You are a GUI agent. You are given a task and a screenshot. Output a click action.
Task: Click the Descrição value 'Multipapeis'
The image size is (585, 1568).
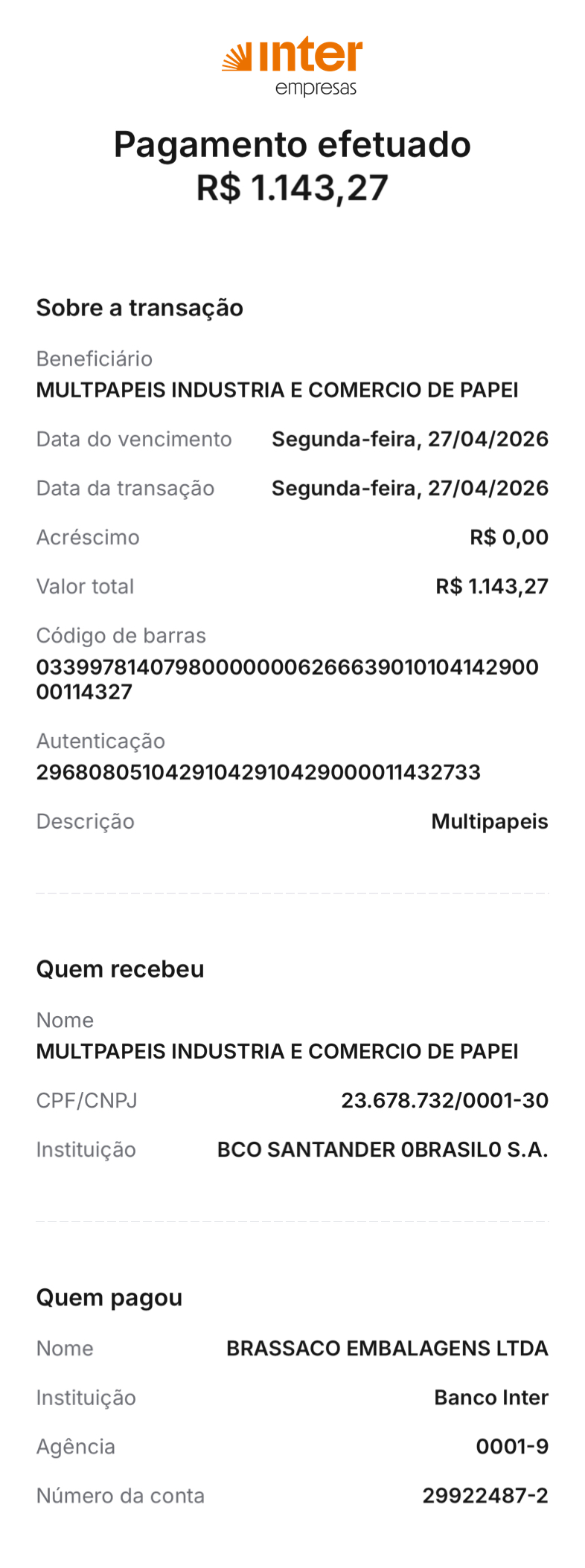pyautogui.click(x=490, y=821)
